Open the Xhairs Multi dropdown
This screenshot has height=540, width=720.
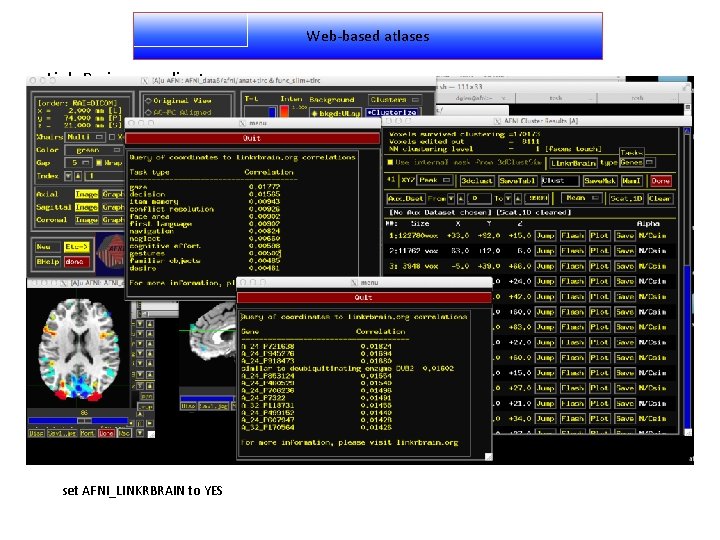[x=85, y=137]
